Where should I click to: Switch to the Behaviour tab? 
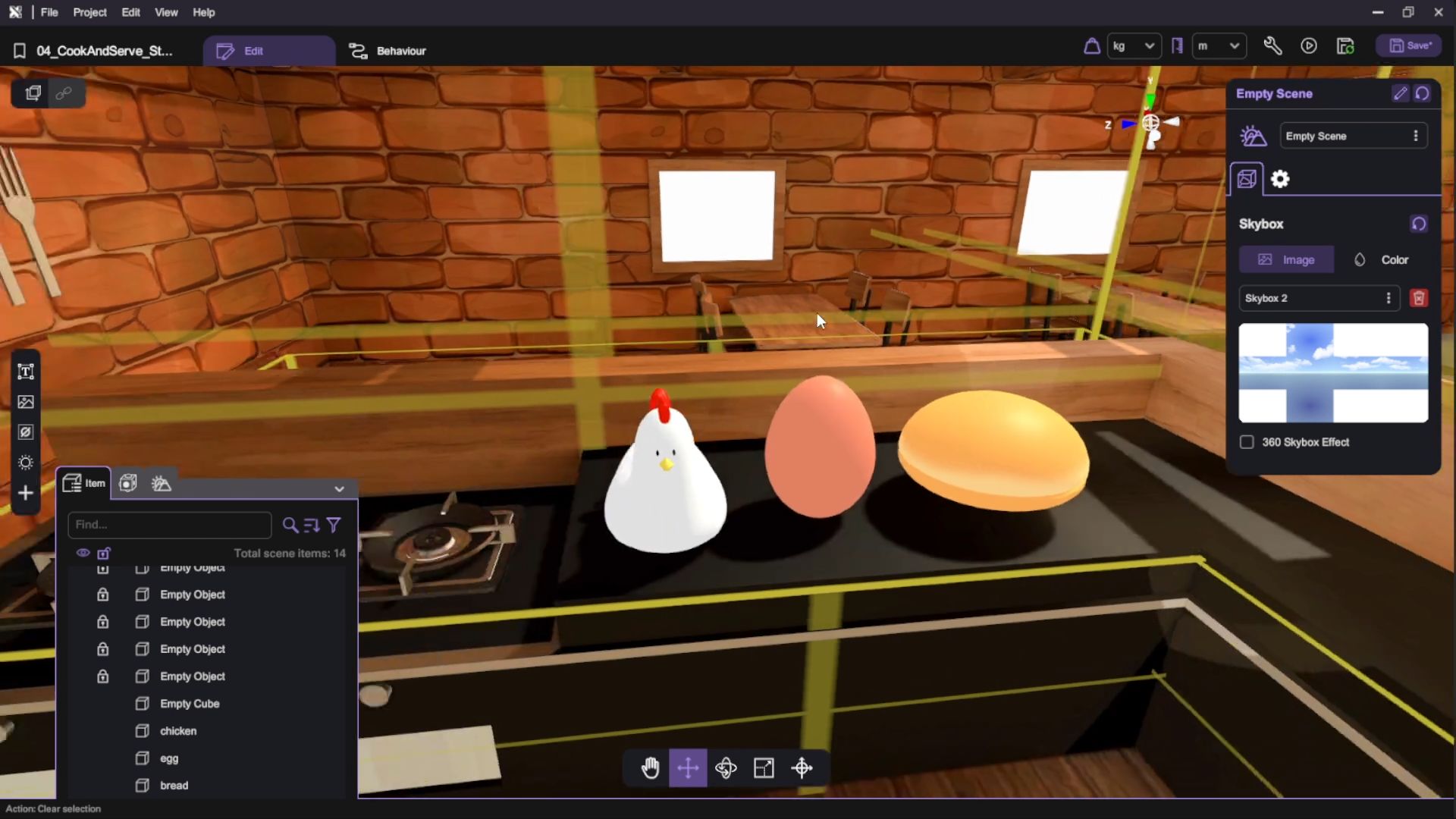pos(388,51)
